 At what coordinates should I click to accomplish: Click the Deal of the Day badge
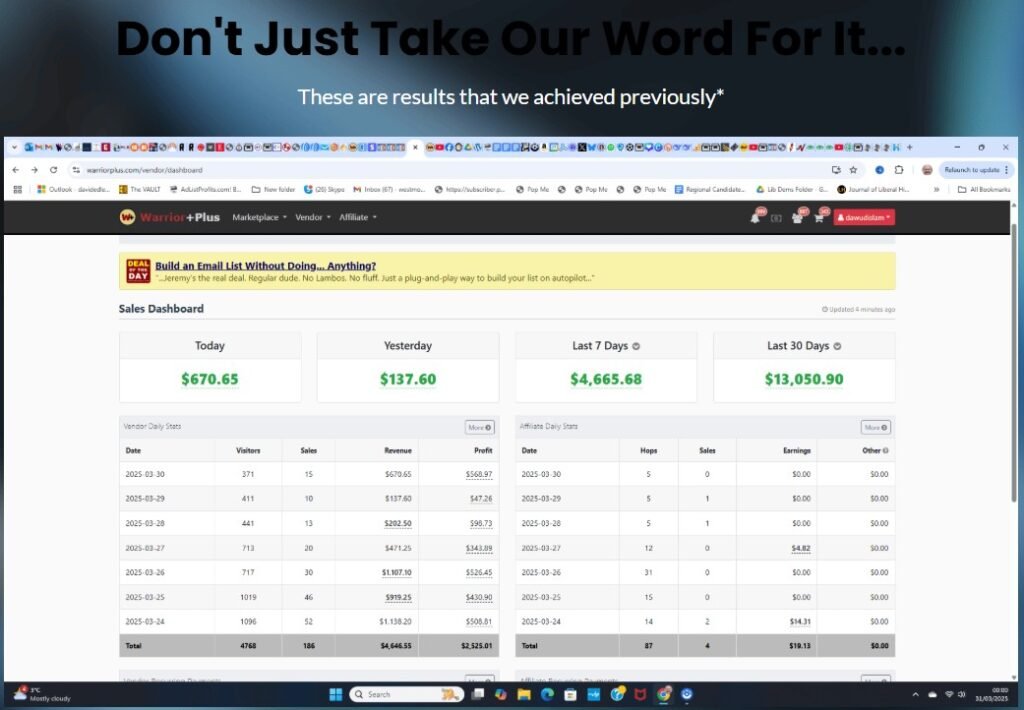138,271
